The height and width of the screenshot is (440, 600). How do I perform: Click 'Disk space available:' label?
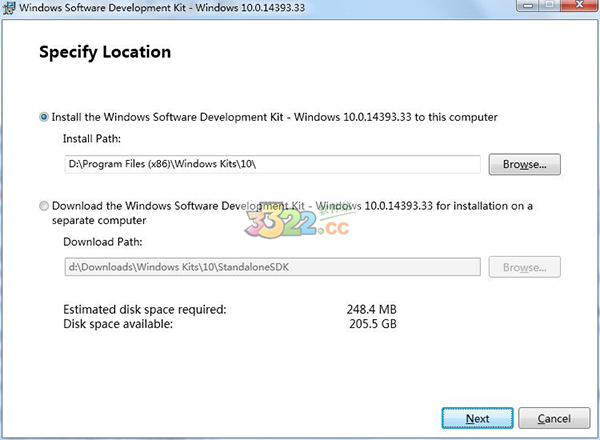(x=118, y=324)
